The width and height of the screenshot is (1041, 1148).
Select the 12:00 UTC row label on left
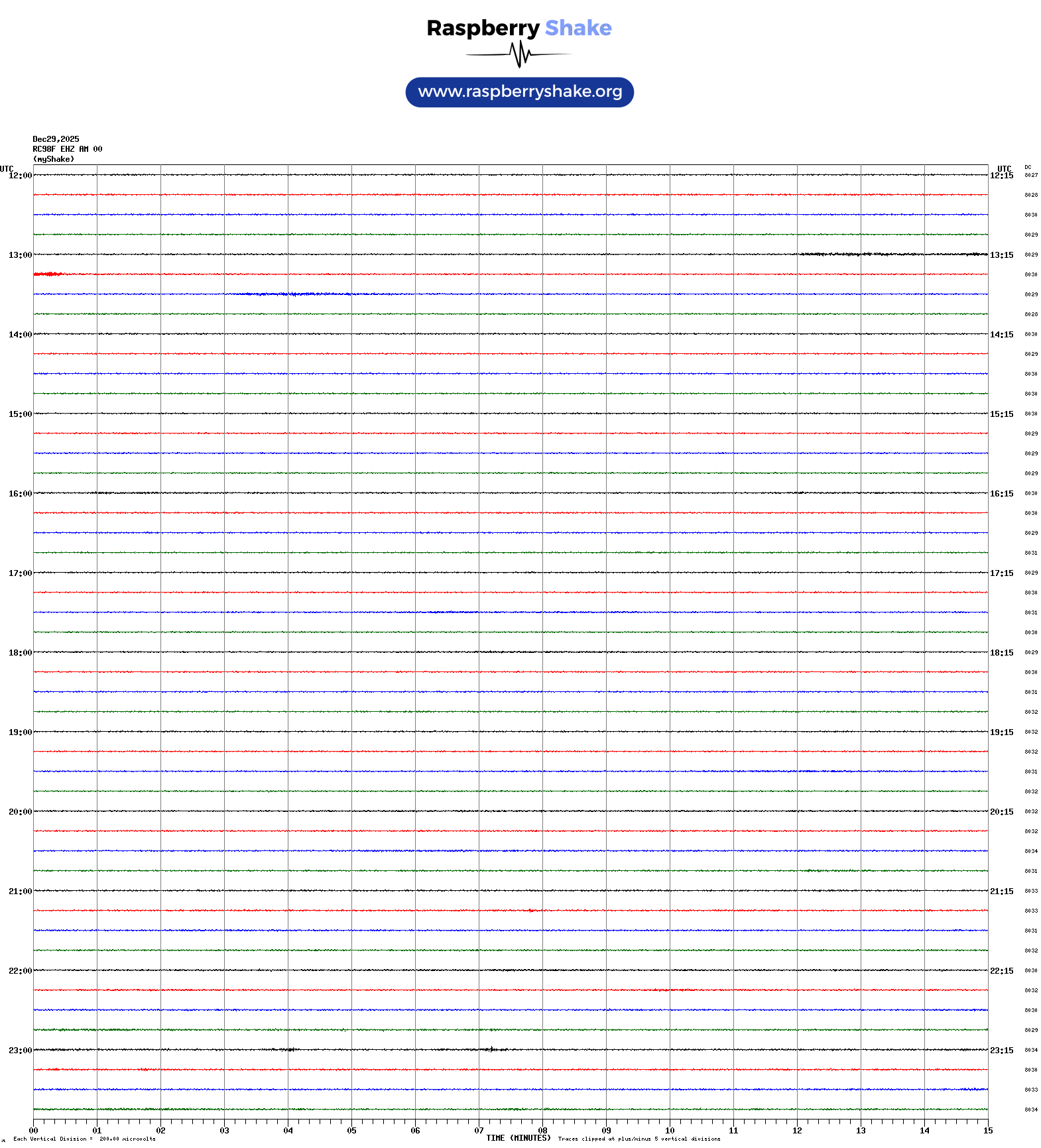pos(20,176)
